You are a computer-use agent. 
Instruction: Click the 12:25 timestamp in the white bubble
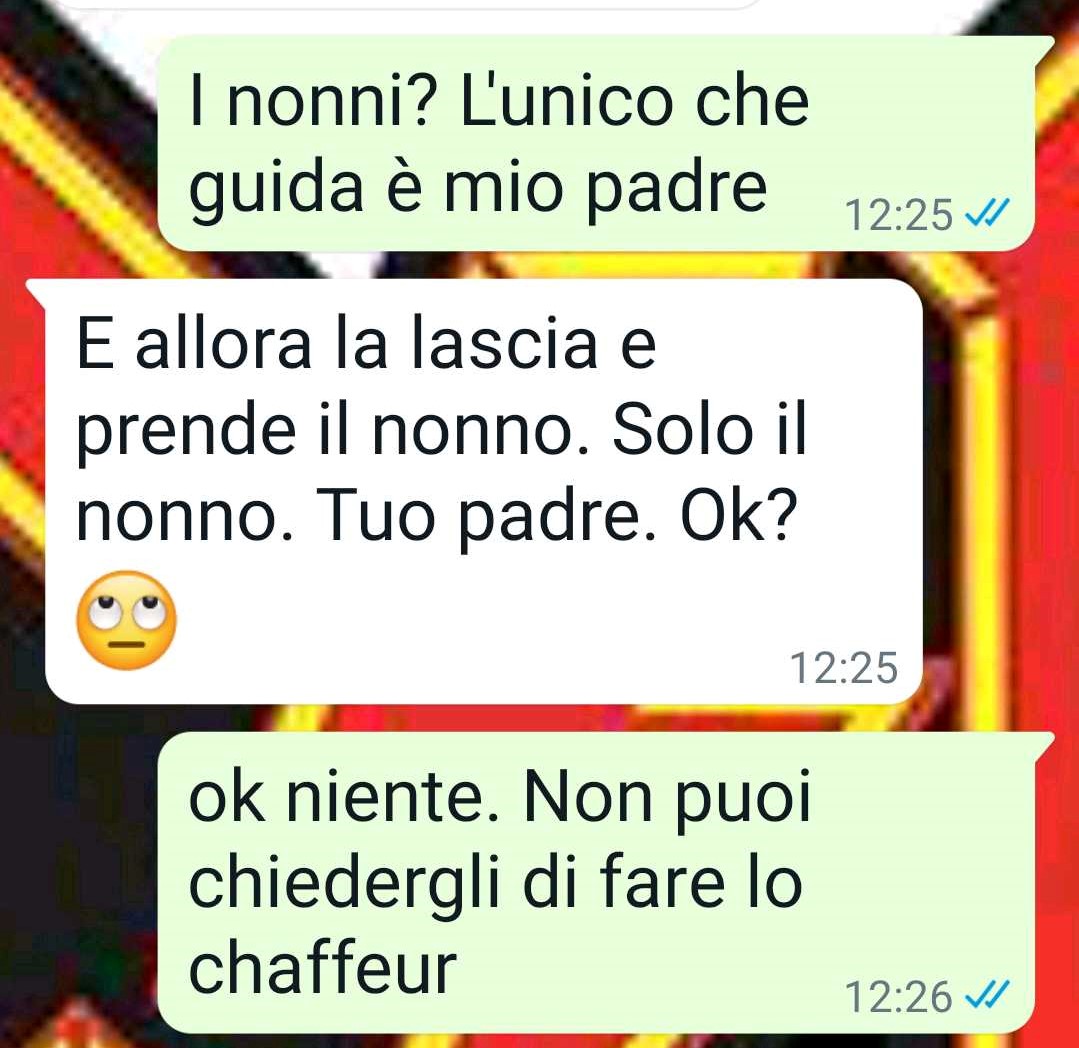pyautogui.click(x=844, y=667)
